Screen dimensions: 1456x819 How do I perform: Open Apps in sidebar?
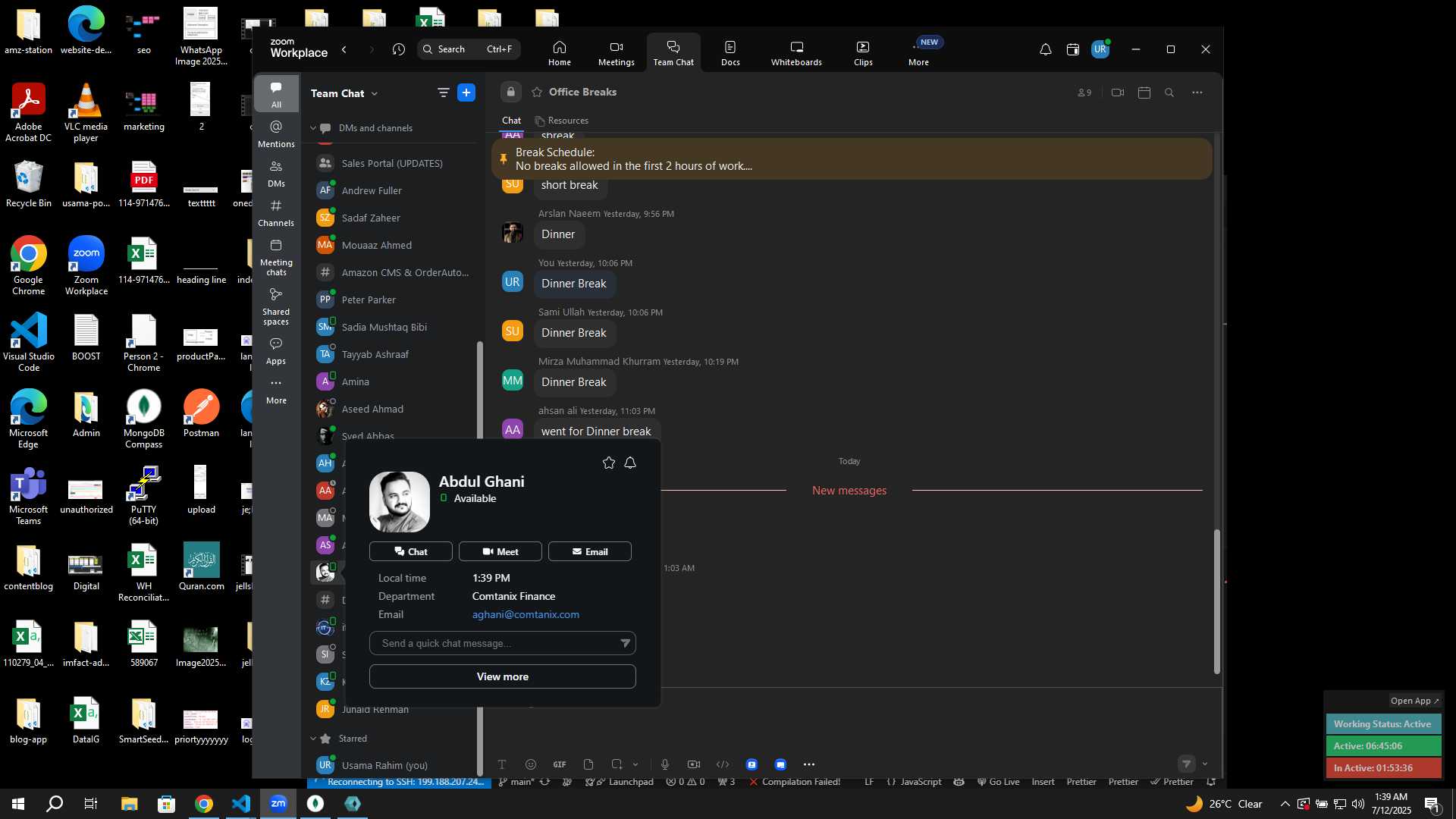point(276,351)
